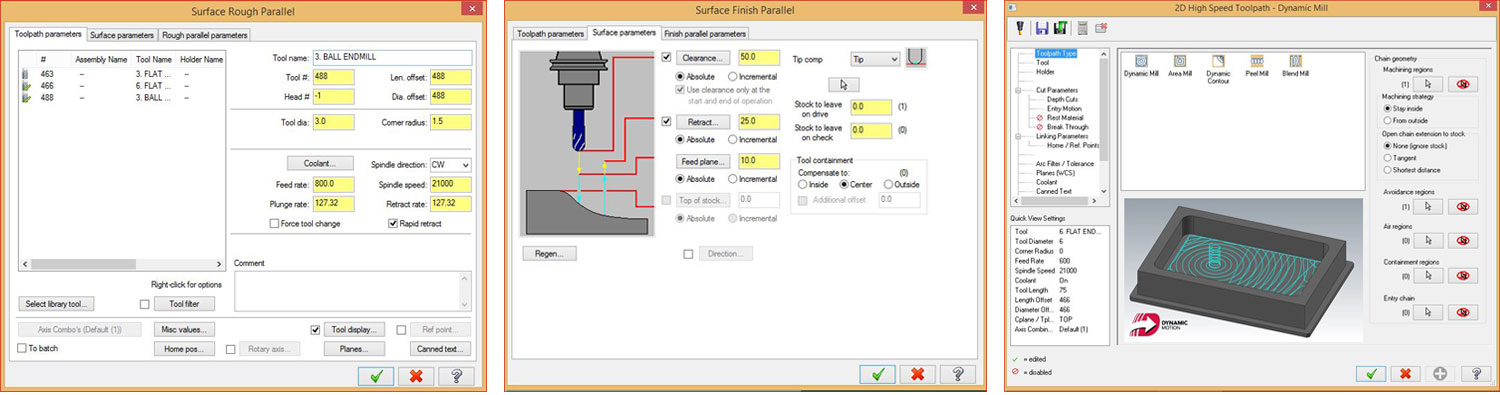Enable Force tool change checkbox
1500x395 pixels.
pyautogui.click(x=274, y=223)
